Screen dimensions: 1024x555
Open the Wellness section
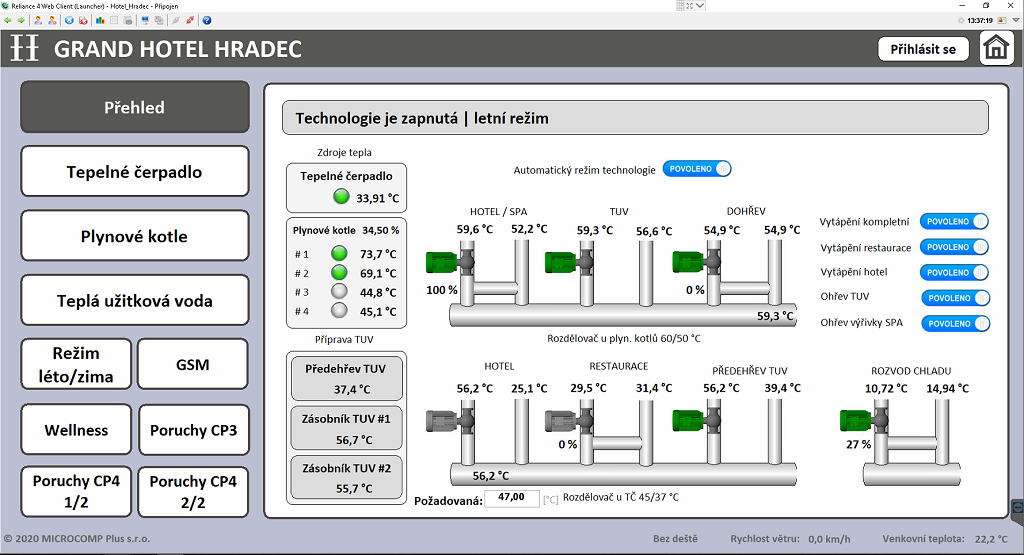(x=76, y=430)
